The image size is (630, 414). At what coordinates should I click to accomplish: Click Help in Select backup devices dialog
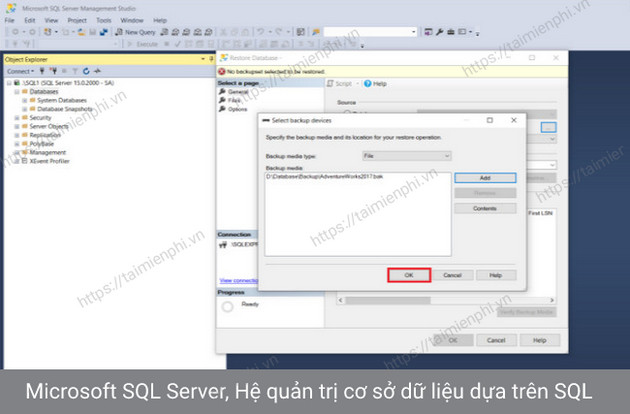tap(496, 275)
